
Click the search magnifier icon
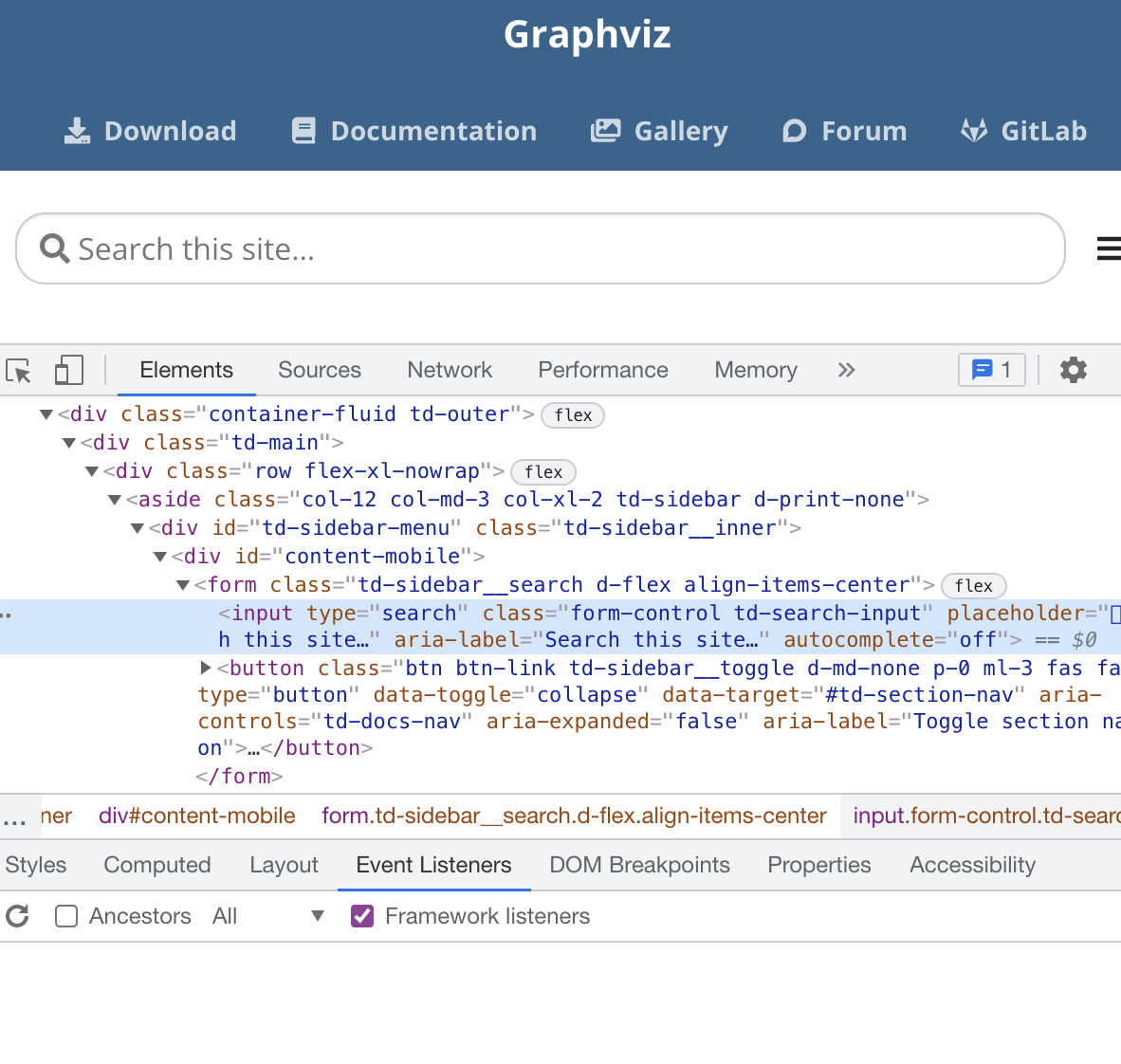coord(55,248)
